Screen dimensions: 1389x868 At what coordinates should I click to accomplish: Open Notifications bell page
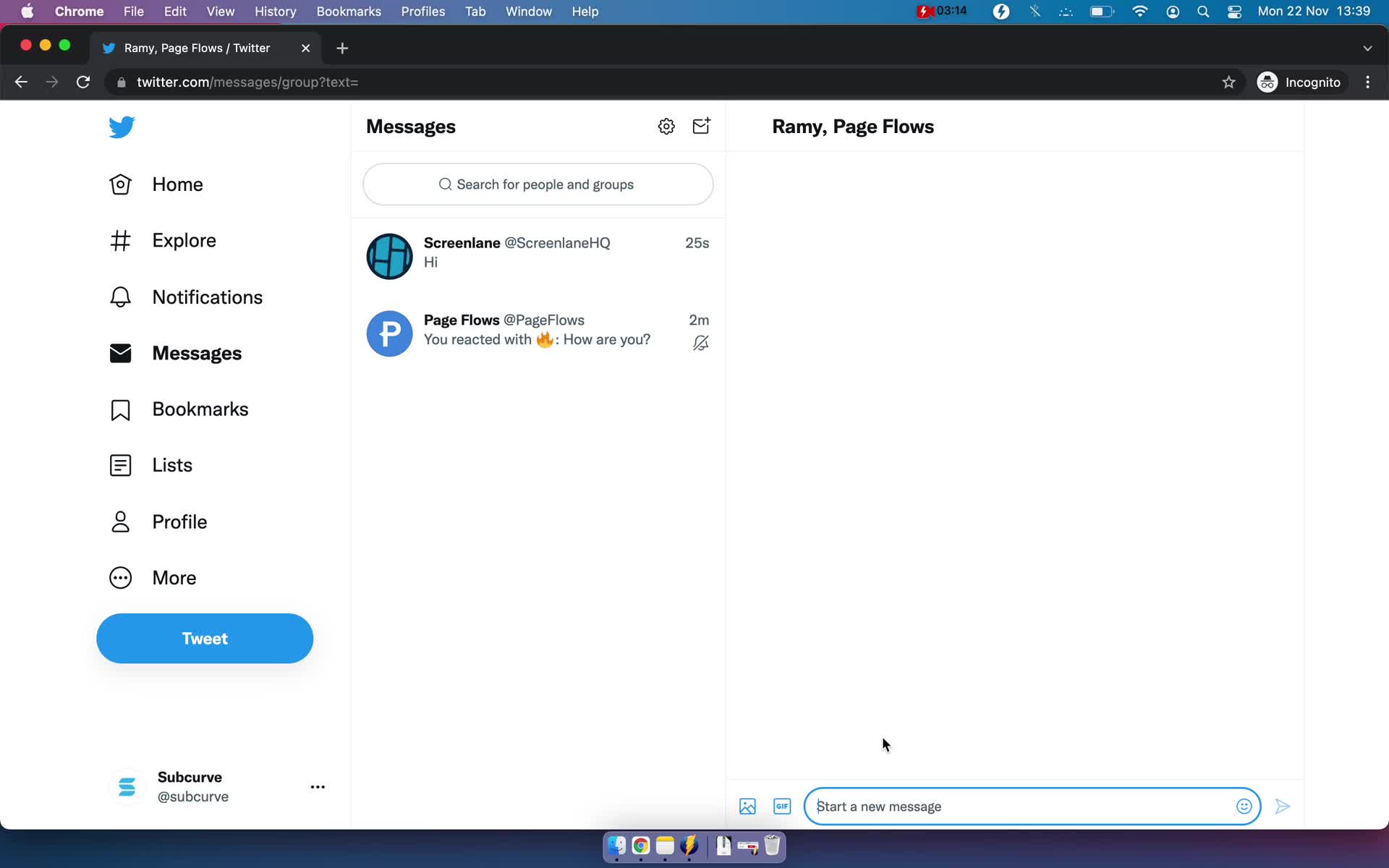click(x=186, y=297)
